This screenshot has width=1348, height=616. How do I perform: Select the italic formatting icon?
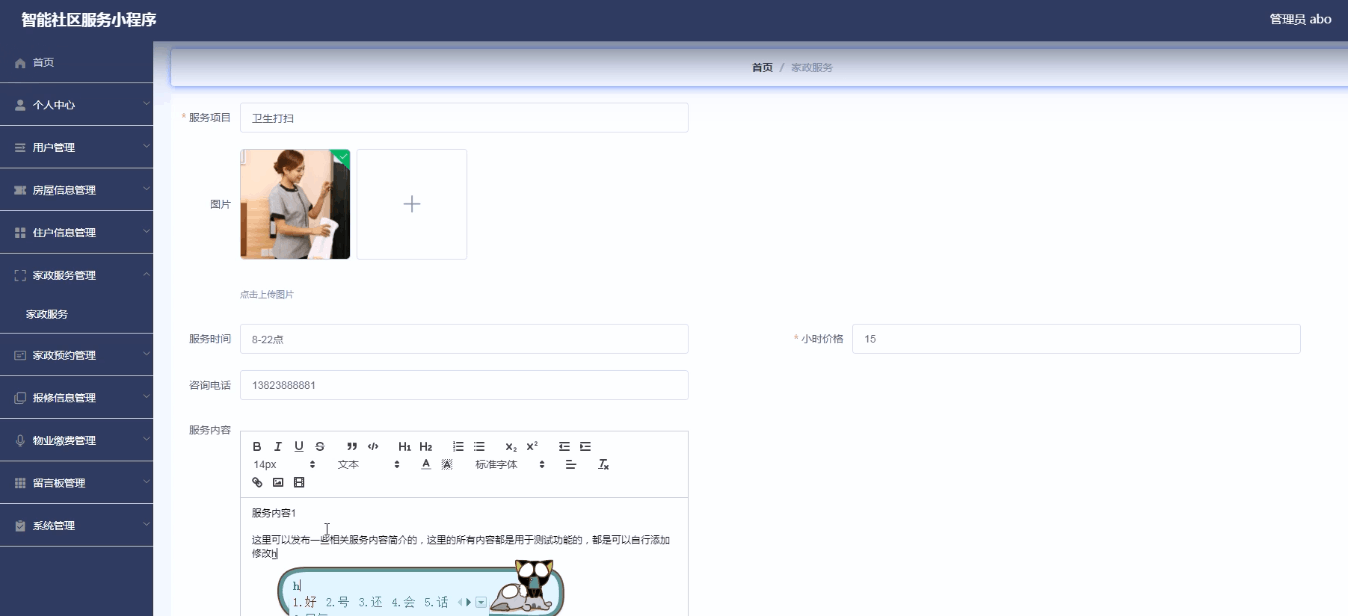tap(277, 446)
